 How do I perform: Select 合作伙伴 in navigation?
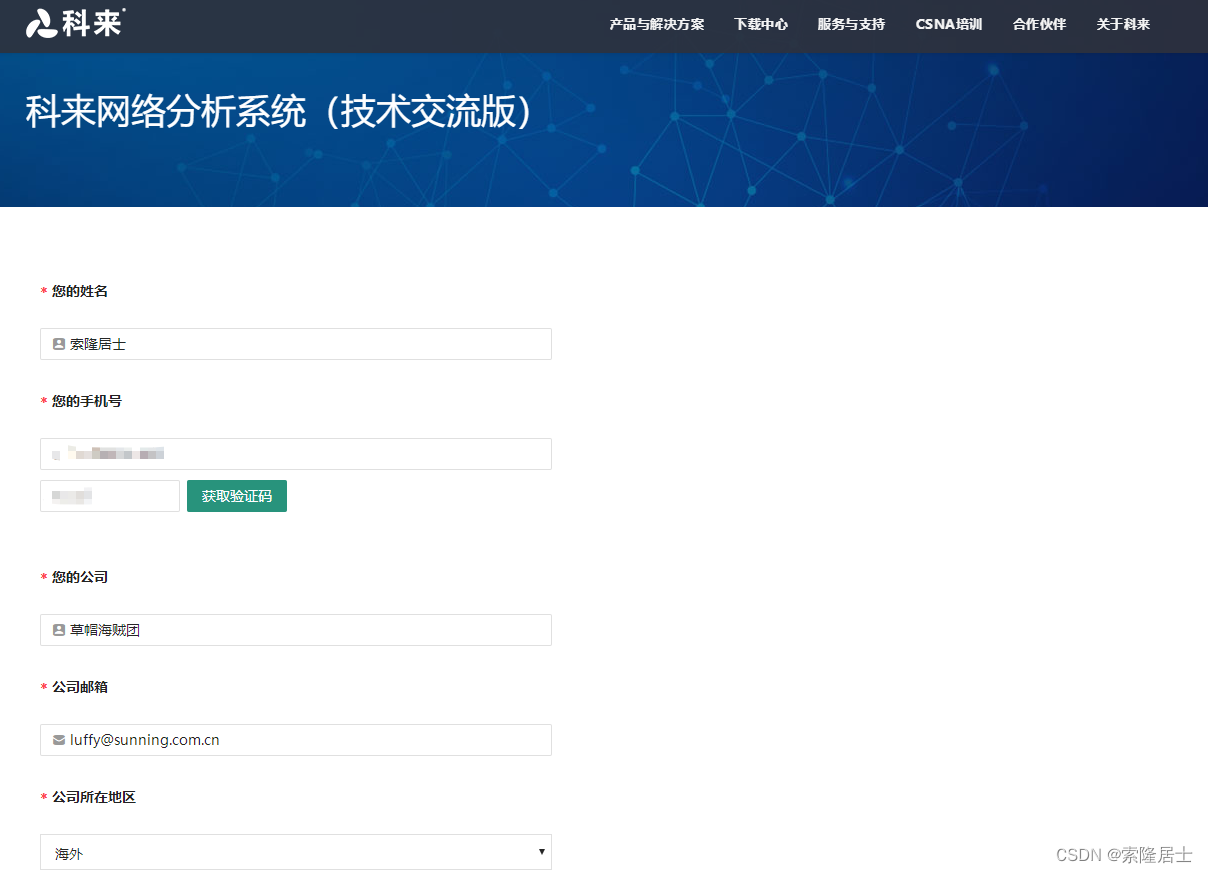[x=1039, y=24]
